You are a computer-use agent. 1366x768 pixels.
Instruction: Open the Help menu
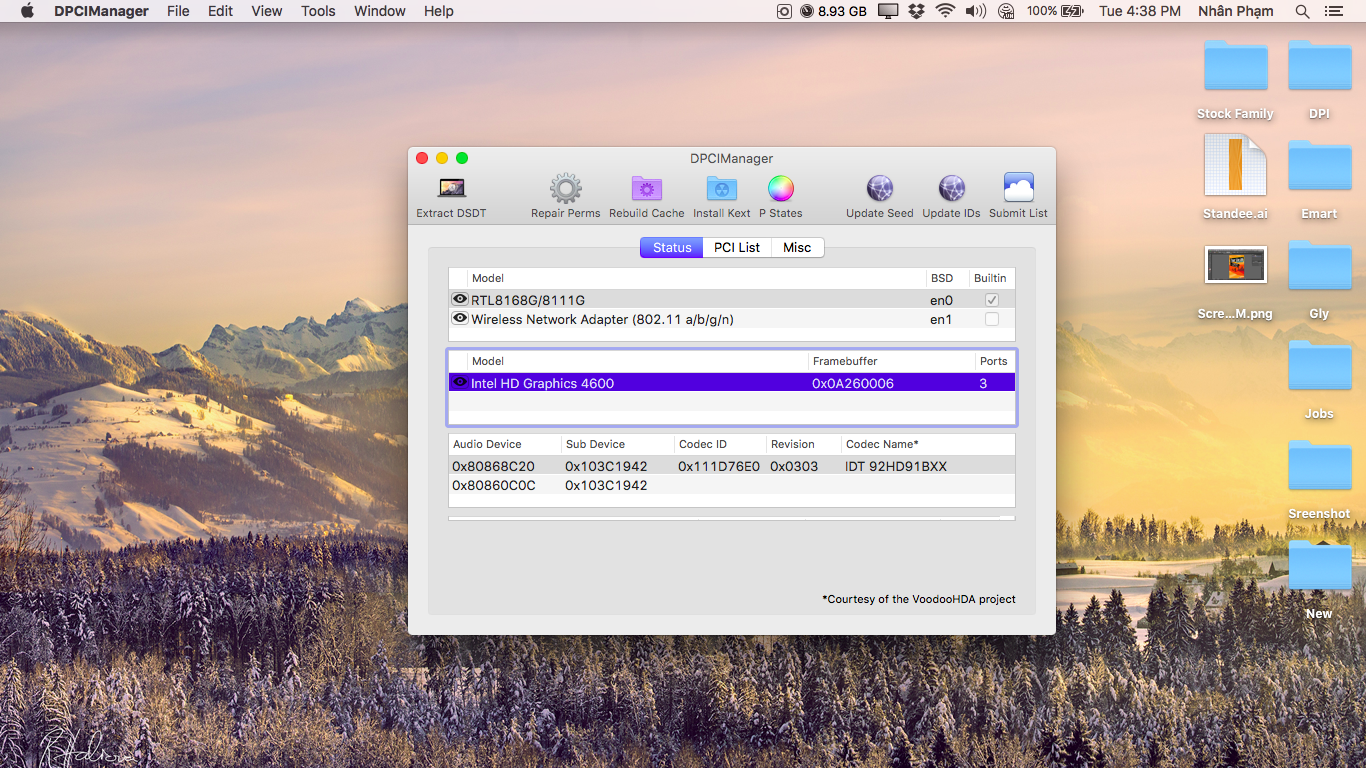pyautogui.click(x=438, y=11)
